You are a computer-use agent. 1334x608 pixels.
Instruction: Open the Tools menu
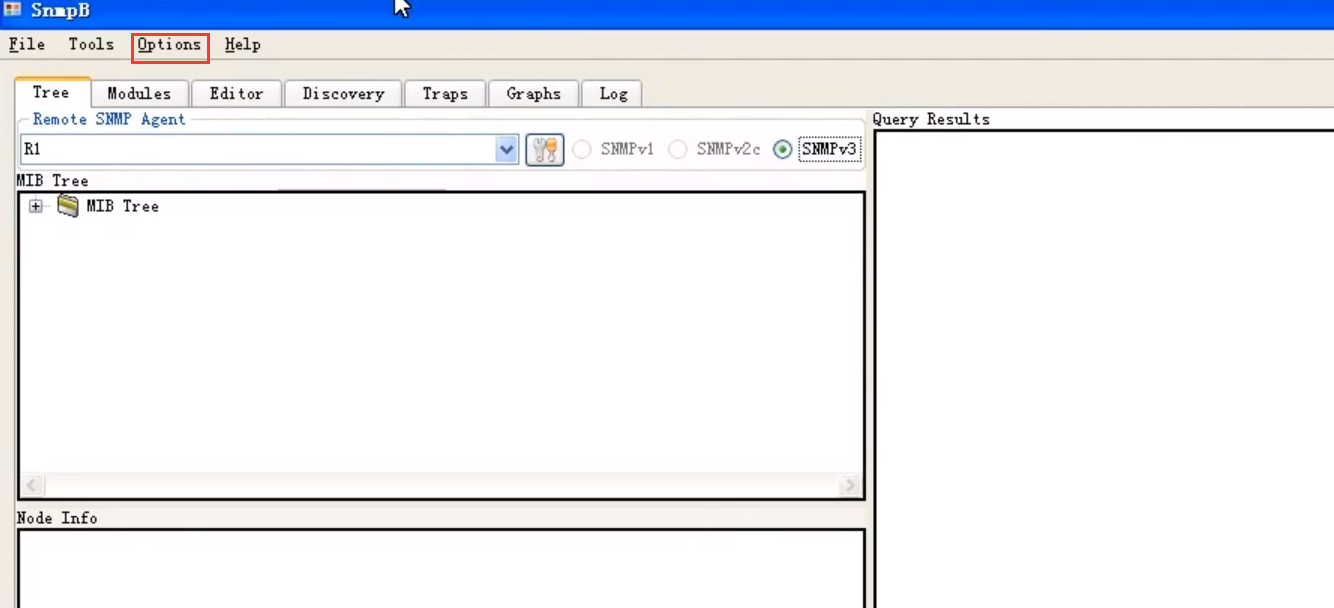coord(91,44)
